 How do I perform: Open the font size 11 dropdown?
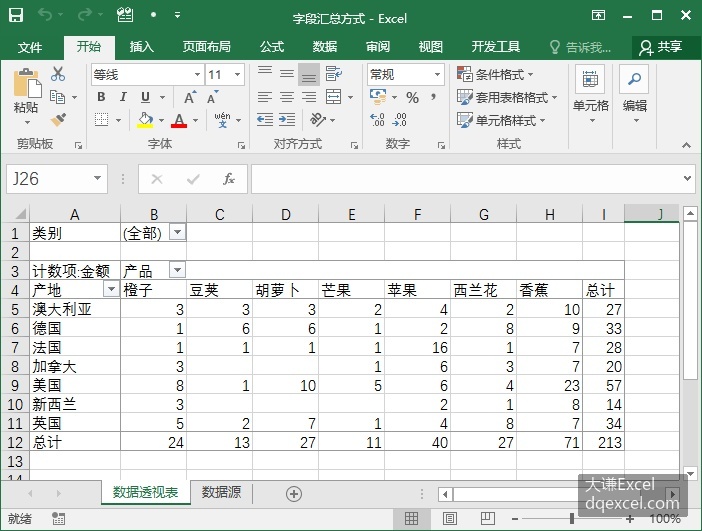[x=237, y=74]
